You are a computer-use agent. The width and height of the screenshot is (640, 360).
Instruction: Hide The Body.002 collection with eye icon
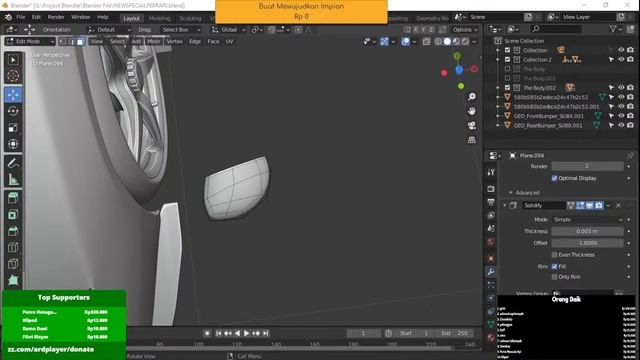point(621,87)
